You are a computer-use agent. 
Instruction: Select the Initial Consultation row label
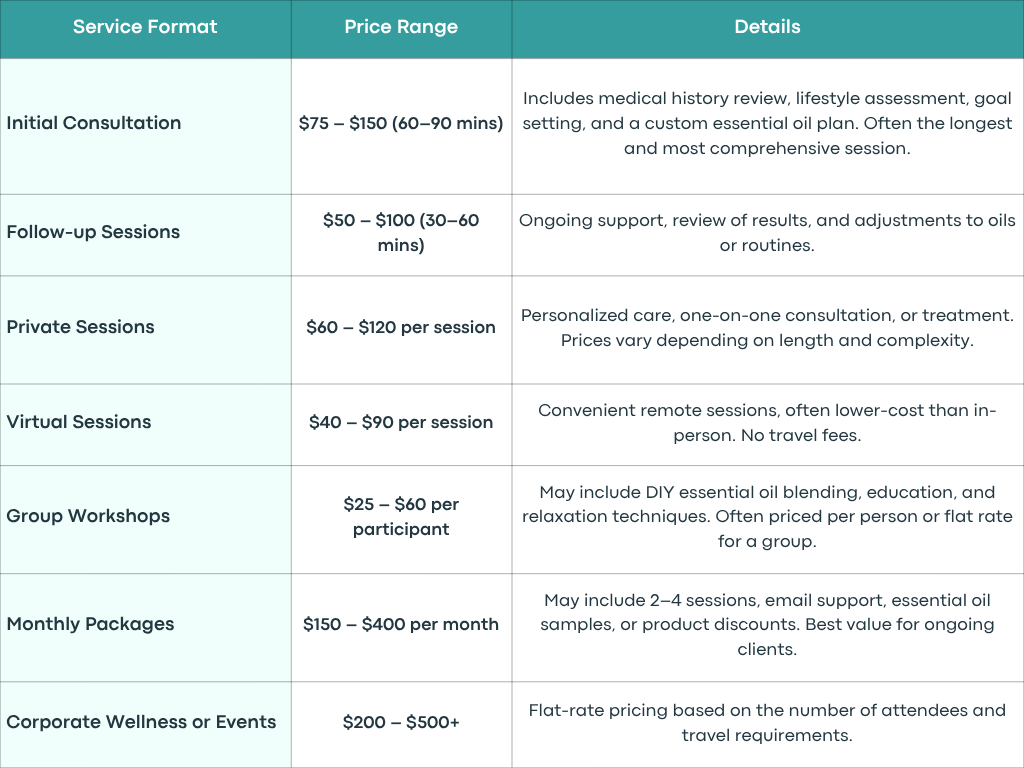[x=93, y=123]
